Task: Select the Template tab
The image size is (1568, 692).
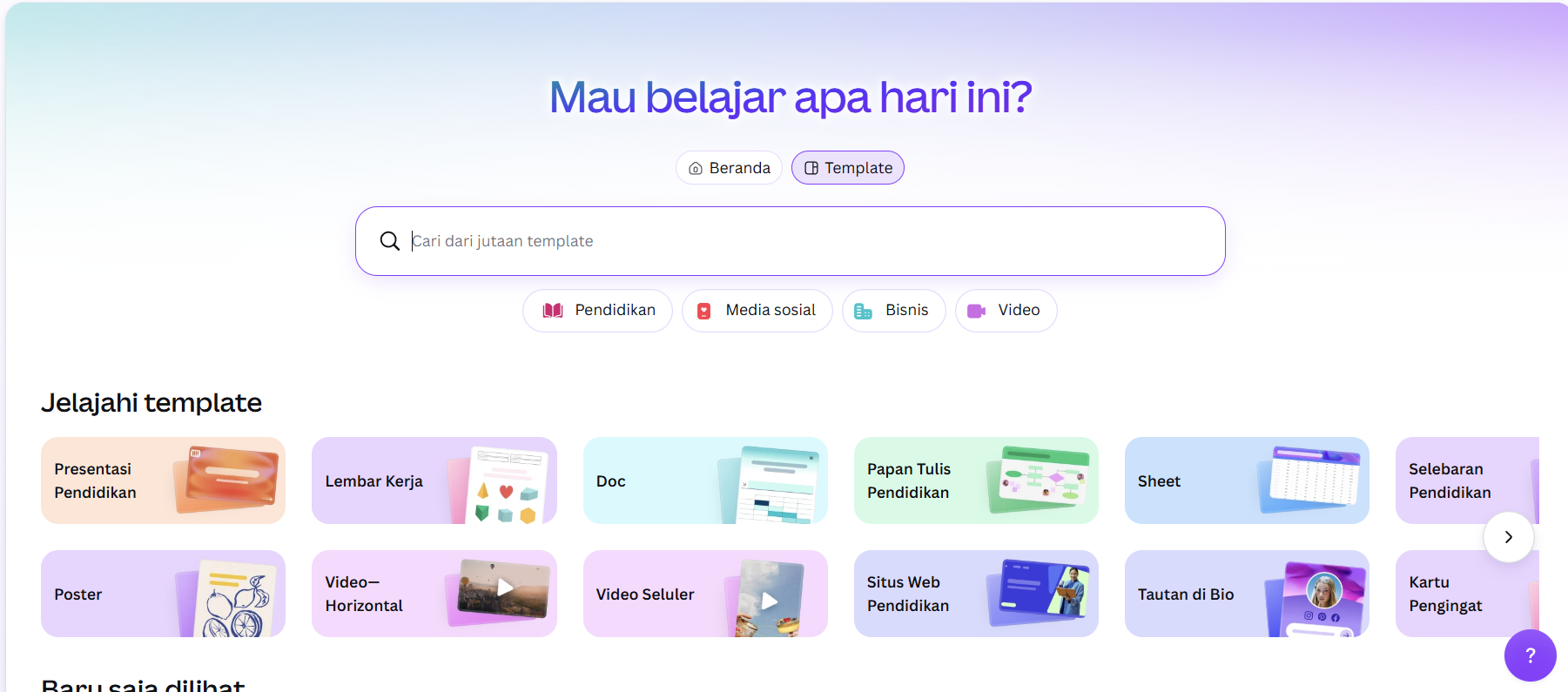Action: 847,168
